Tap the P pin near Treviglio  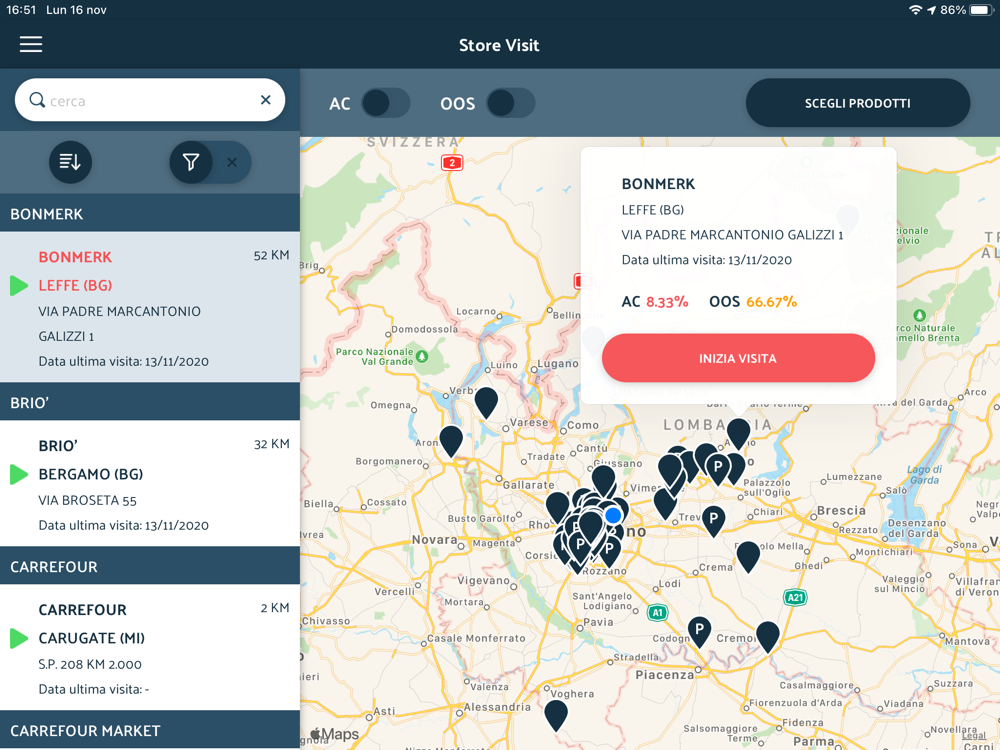pyautogui.click(x=714, y=520)
